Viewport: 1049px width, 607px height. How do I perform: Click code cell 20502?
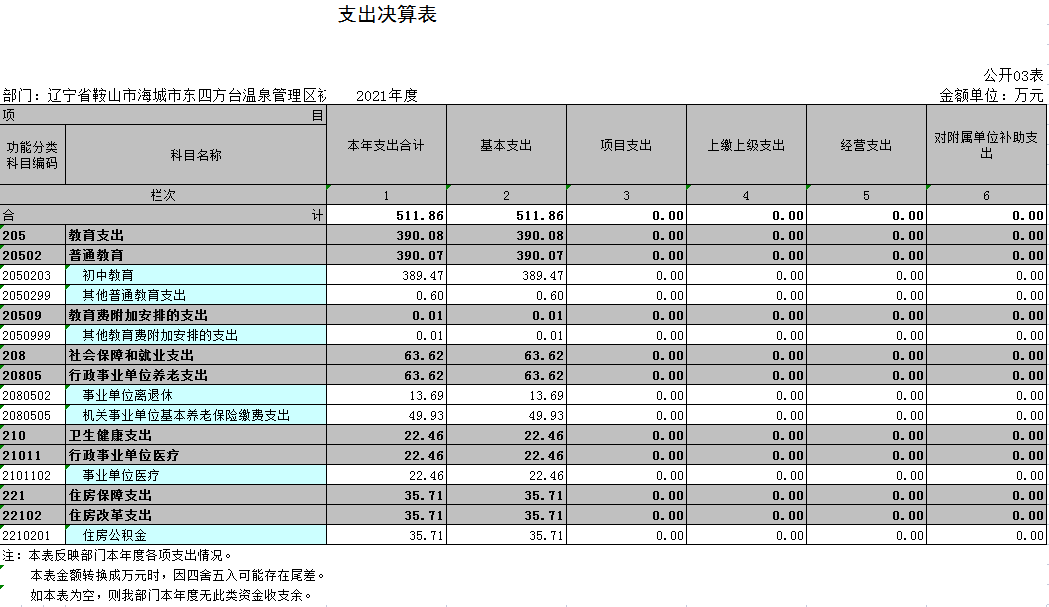pos(32,256)
